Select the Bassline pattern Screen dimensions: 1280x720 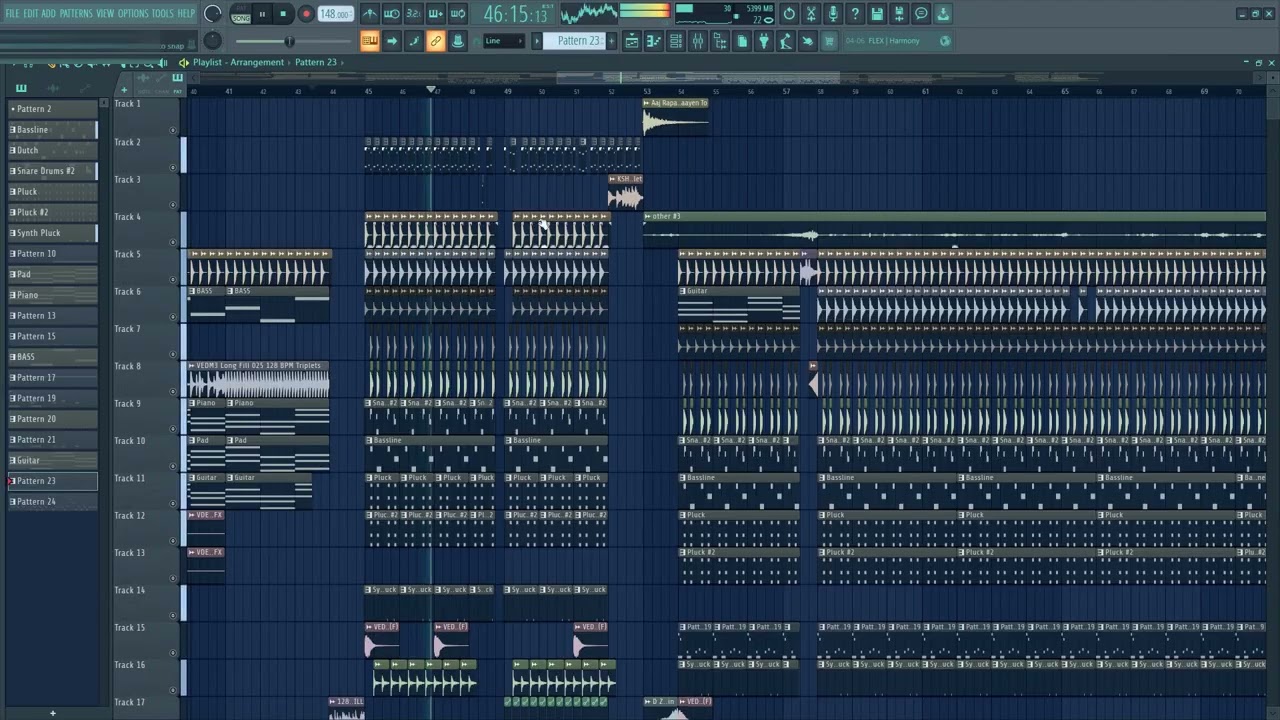pyautogui.click(x=52, y=130)
